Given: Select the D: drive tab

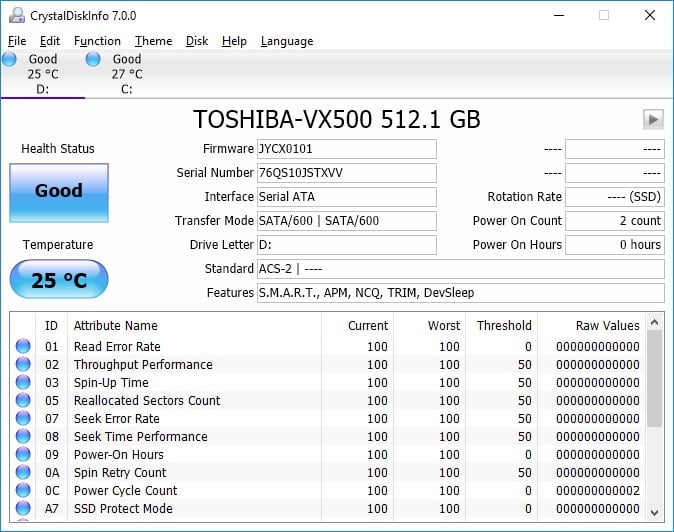Looking at the screenshot, I should pos(43,74).
